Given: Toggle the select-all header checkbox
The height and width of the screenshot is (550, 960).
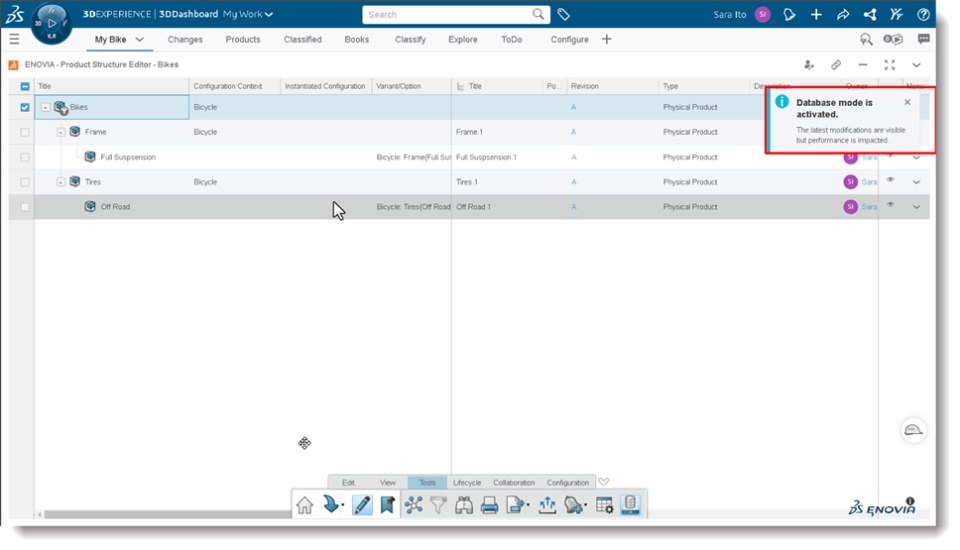Looking at the screenshot, I should (x=24, y=86).
